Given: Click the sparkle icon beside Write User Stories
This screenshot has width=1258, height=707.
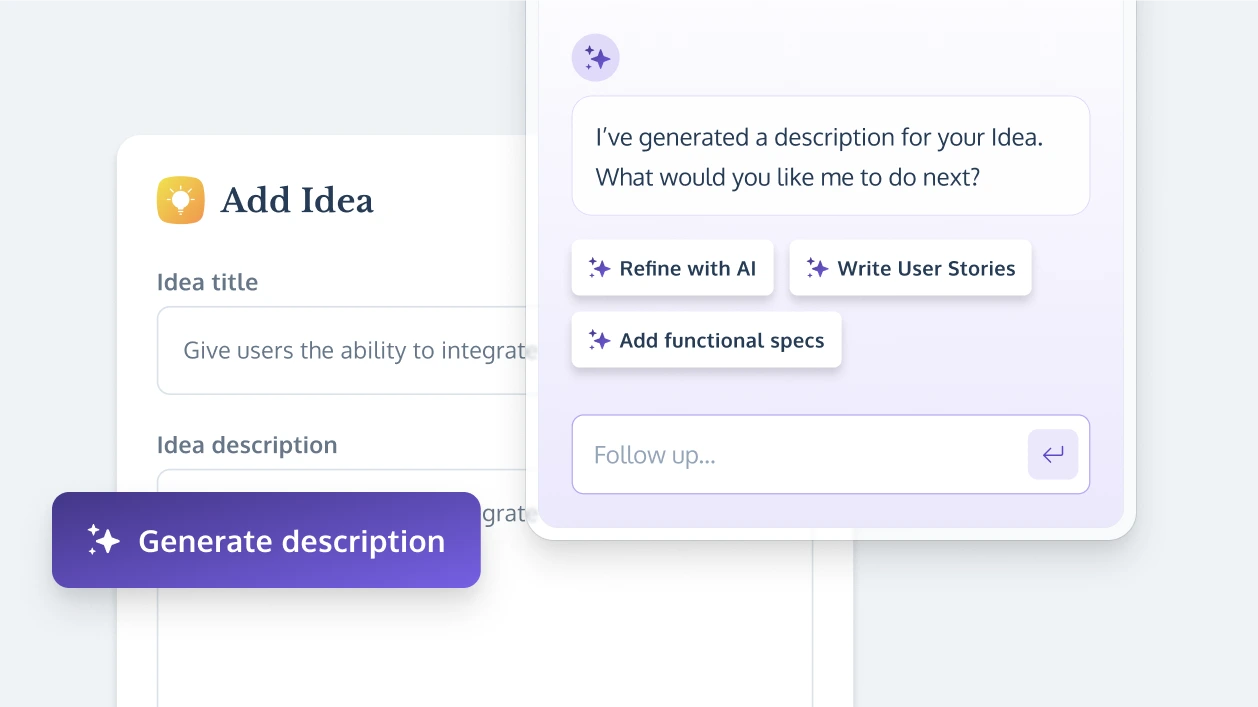Looking at the screenshot, I should coord(817,268).
